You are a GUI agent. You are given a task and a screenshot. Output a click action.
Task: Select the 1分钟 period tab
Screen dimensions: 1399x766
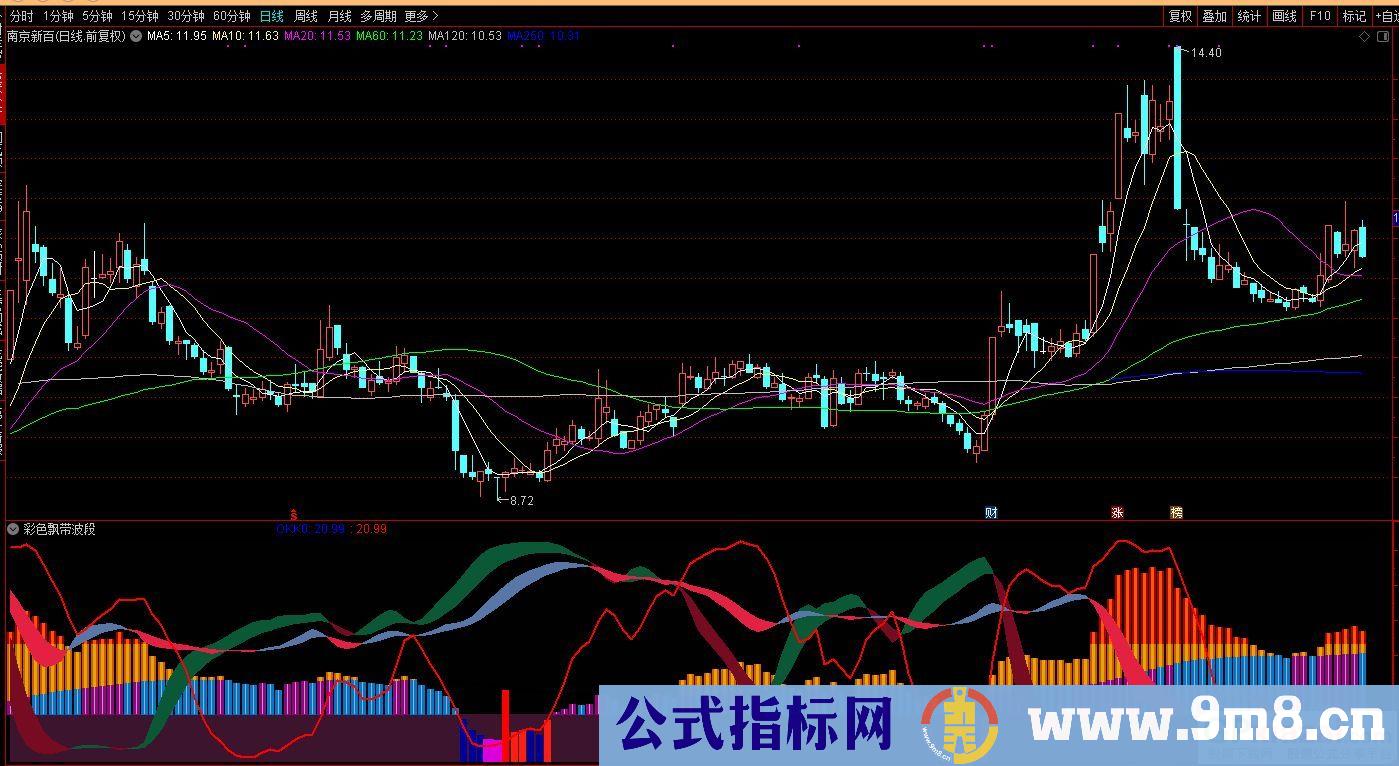(59, 16)
